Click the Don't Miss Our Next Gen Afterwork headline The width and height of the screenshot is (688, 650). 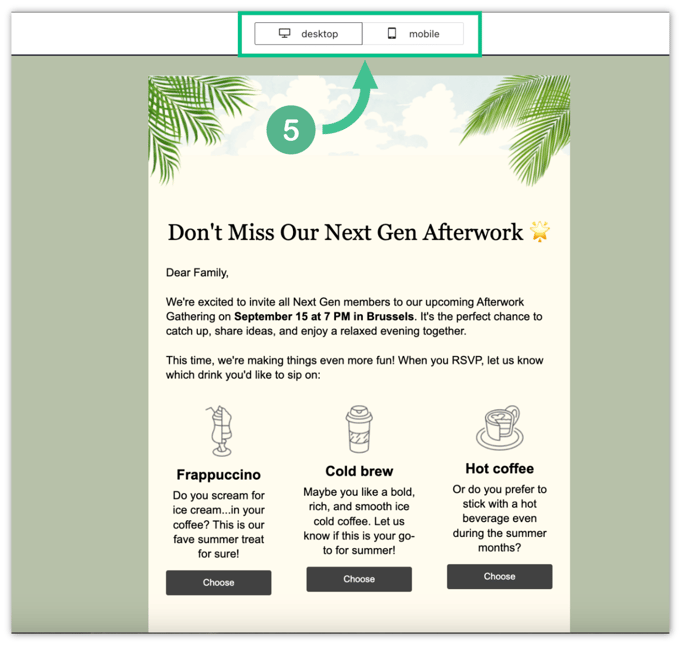(345, 232)
